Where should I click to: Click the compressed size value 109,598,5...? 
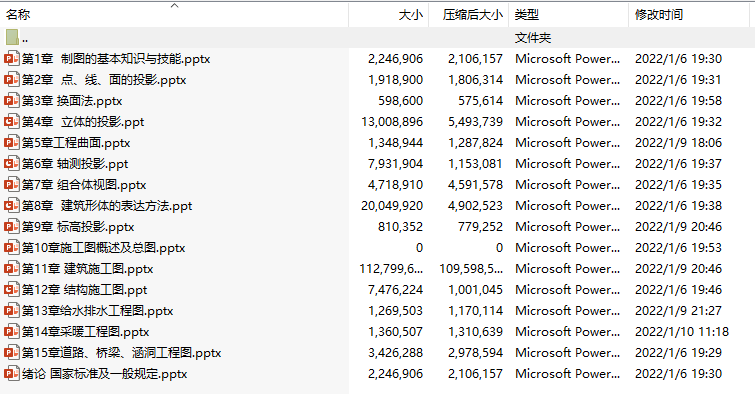click(x=471, y=269)
